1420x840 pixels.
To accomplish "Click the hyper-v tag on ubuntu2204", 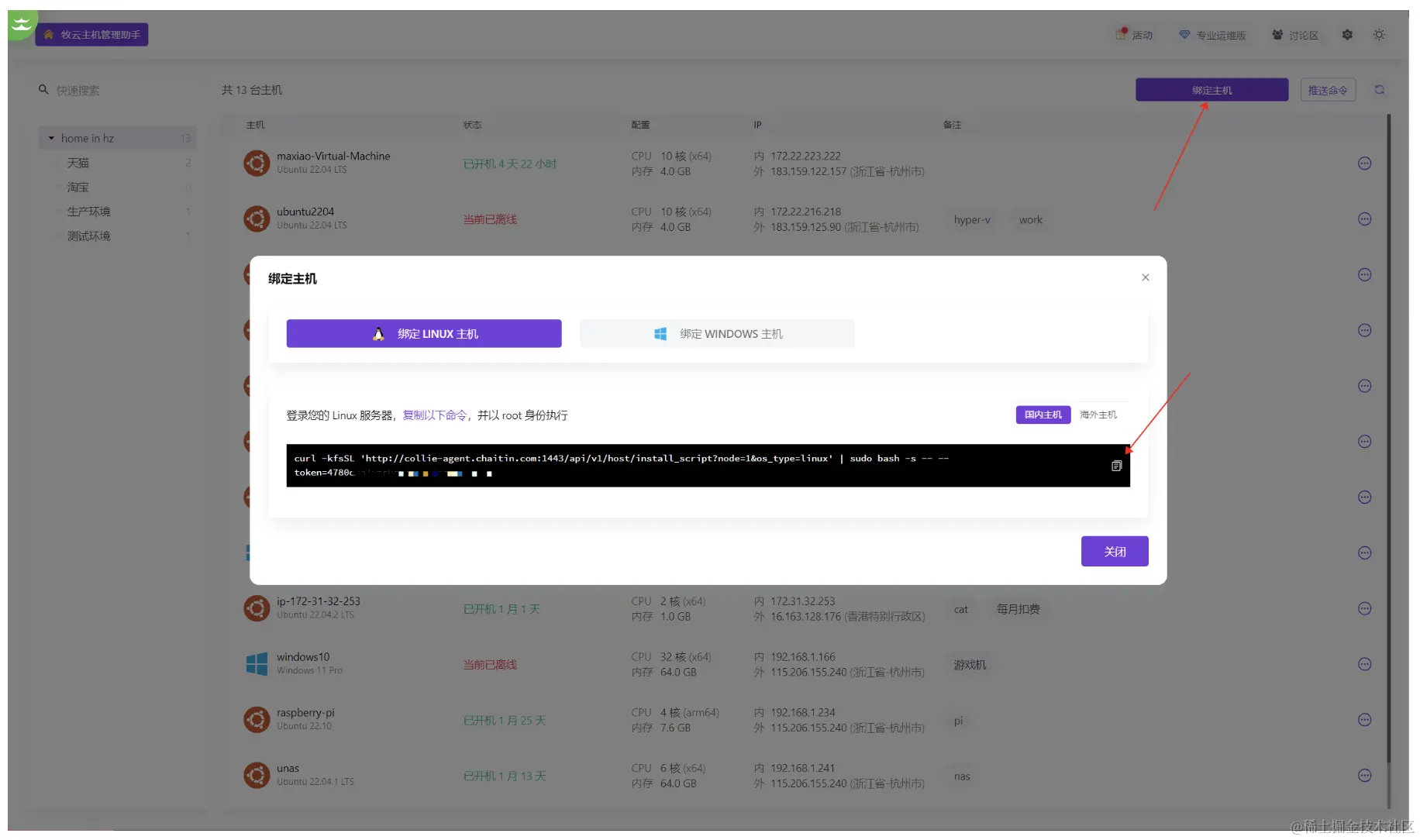I will [x=972, y=220].
